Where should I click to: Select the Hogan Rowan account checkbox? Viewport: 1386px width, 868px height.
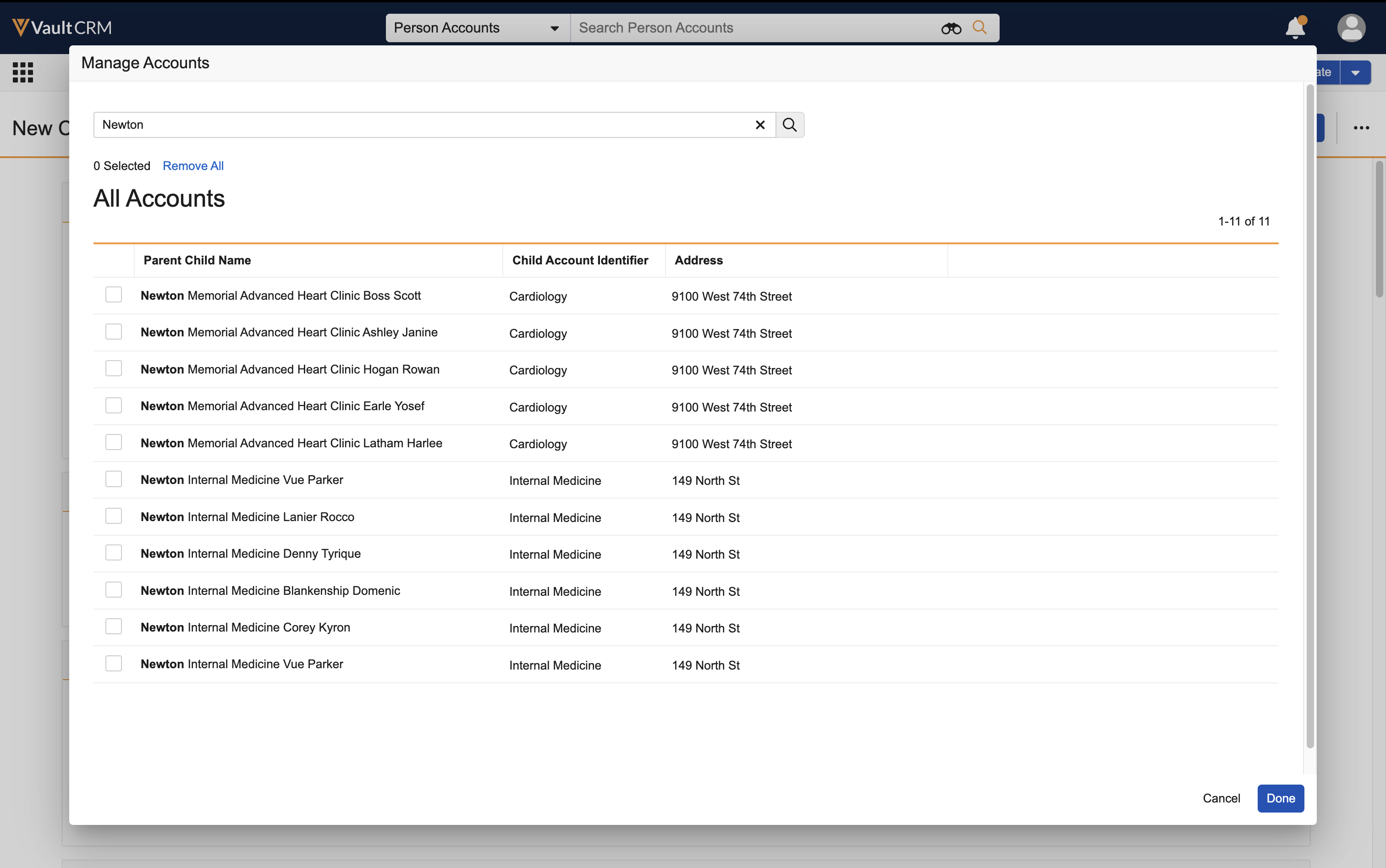coord(114,368)
